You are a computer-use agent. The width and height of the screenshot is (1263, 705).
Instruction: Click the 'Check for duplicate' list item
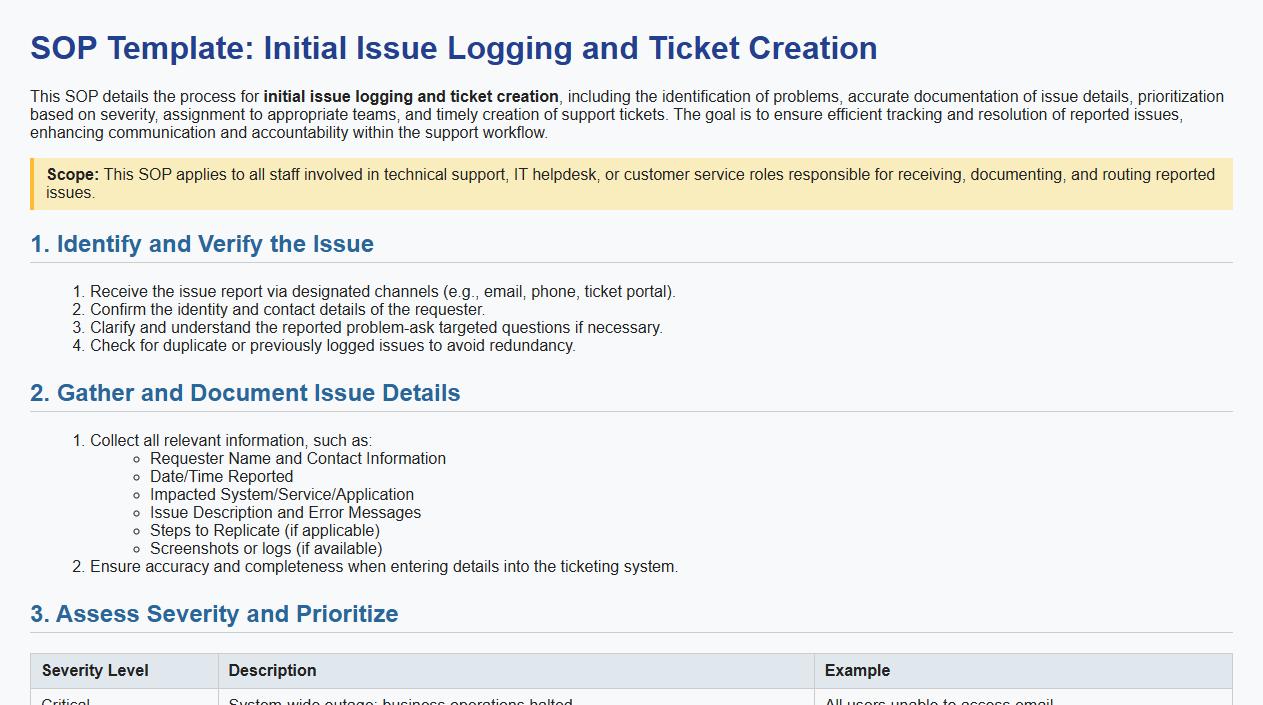pyautogui.click(x=332, y=346)
